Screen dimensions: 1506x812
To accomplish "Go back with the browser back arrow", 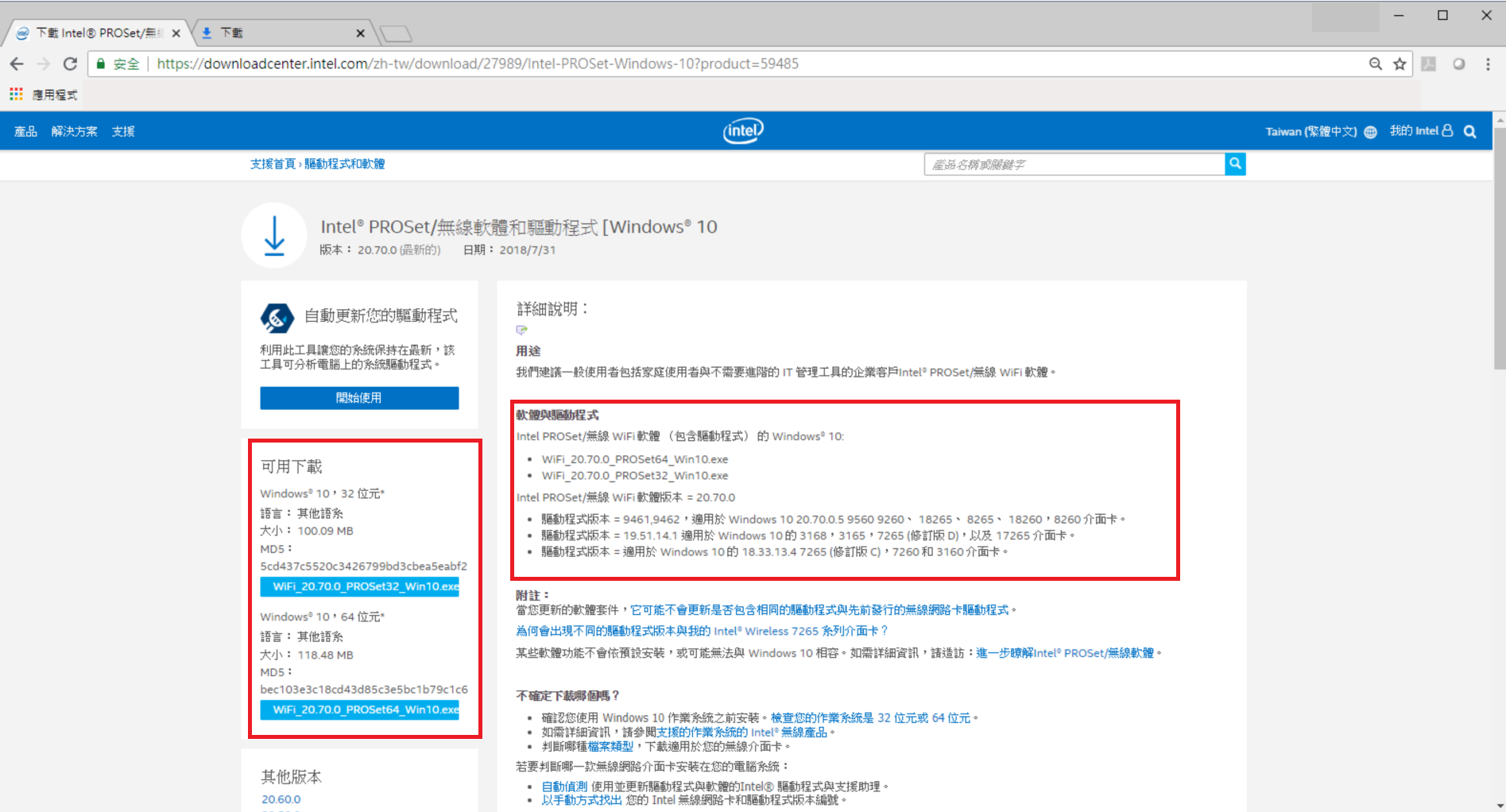I will click(x=17, y=64).
